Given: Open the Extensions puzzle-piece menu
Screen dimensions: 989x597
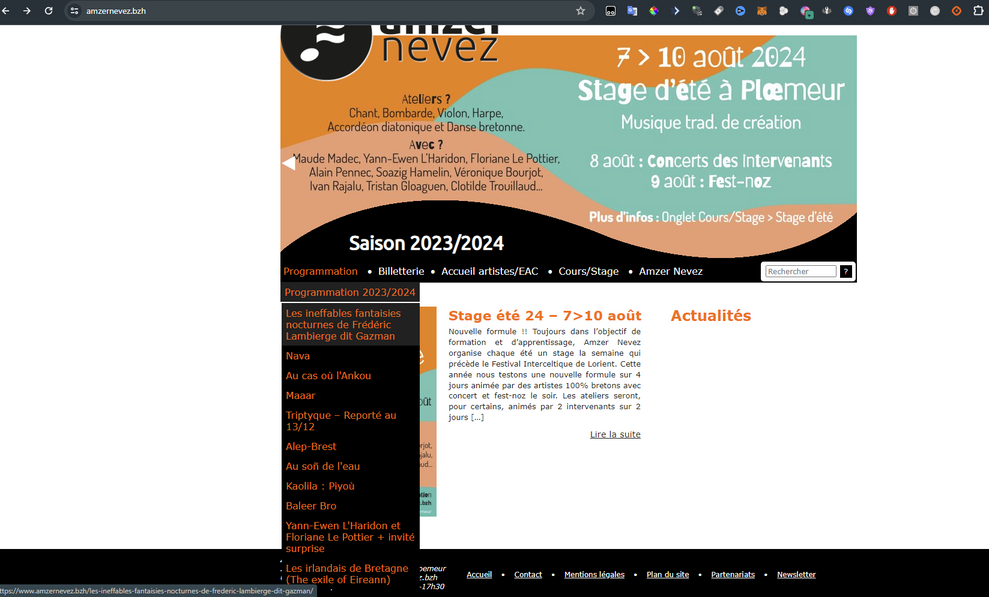Looking at the screenshot, I should [x=978, y=11].
